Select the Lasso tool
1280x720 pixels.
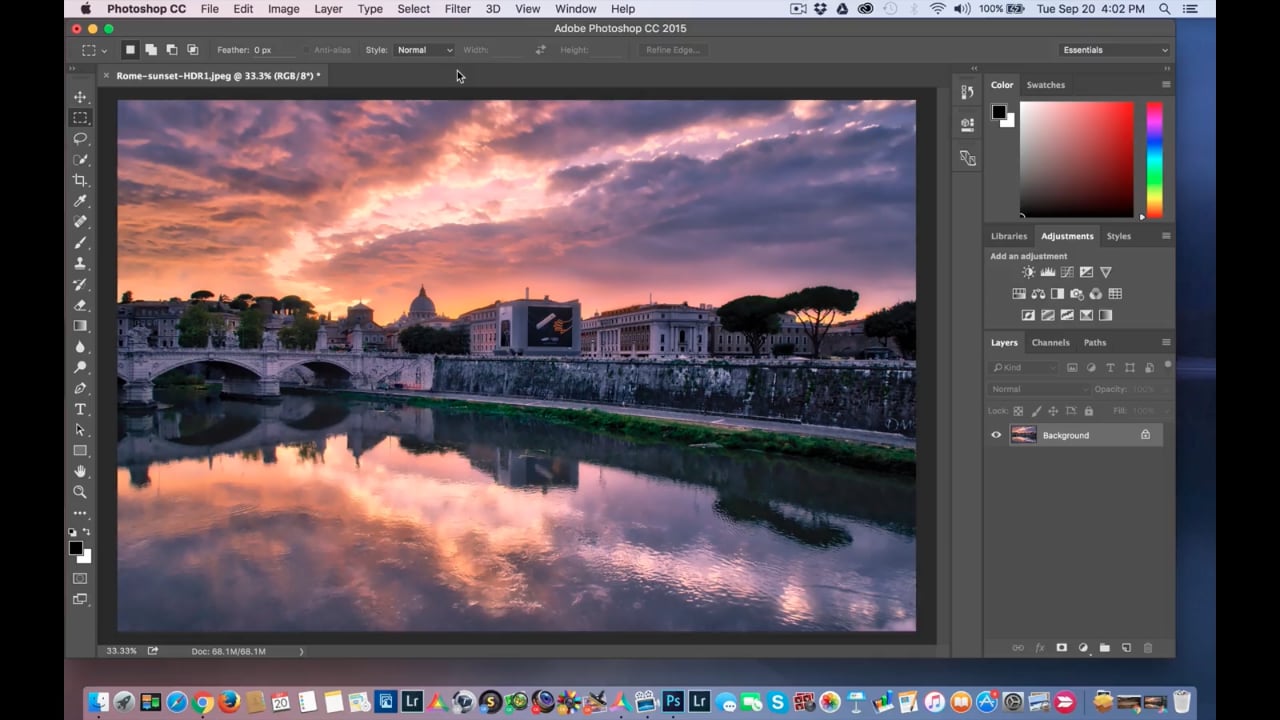(80, 139)
